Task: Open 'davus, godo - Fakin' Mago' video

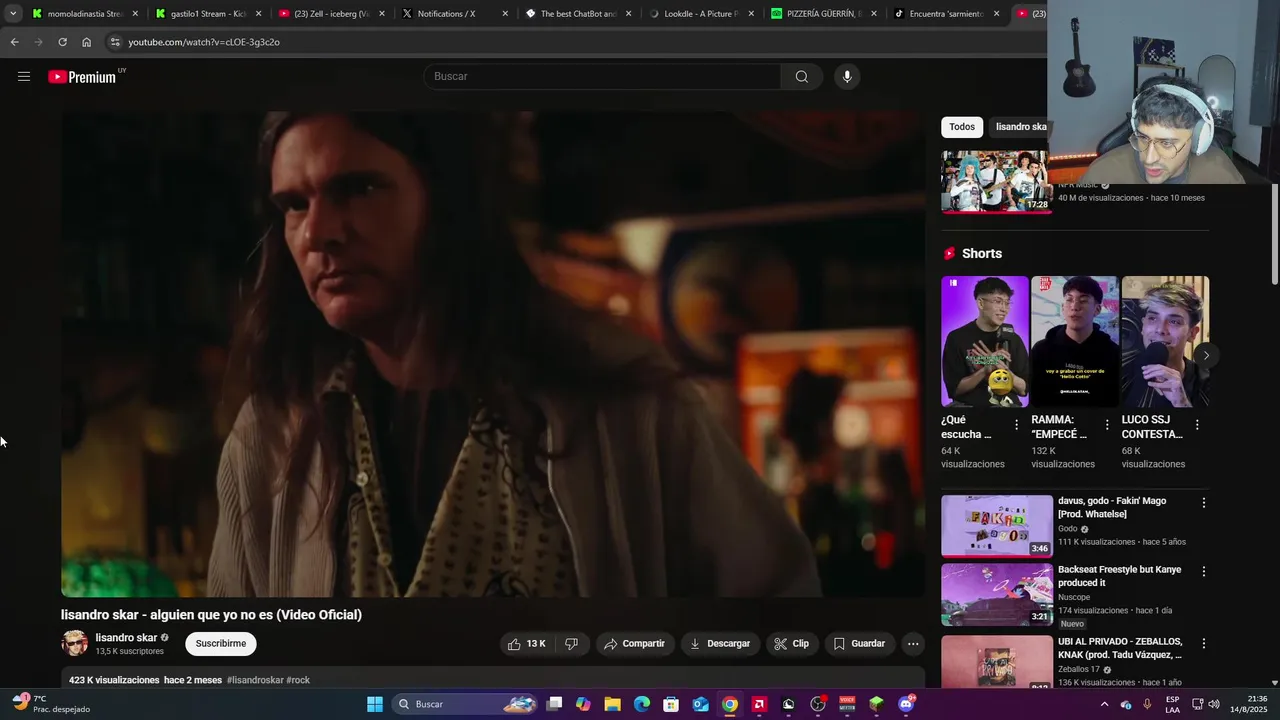Action: pyautogui.click(x=1112, y=507)
